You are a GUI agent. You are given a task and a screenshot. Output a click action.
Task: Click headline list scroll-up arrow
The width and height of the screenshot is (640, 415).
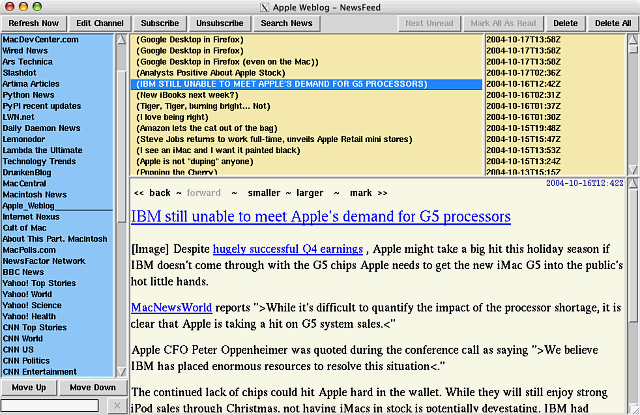click(x=633, y=39)
